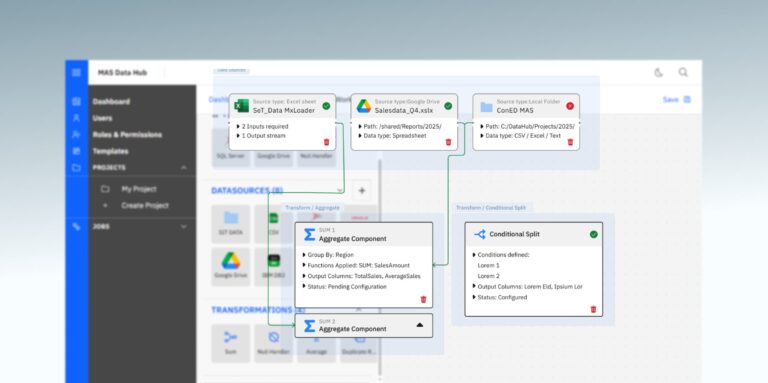The height and width of the screenshot is (383, 768).
Task: Delete the ConED MAS node
Action: pos(570,142)
